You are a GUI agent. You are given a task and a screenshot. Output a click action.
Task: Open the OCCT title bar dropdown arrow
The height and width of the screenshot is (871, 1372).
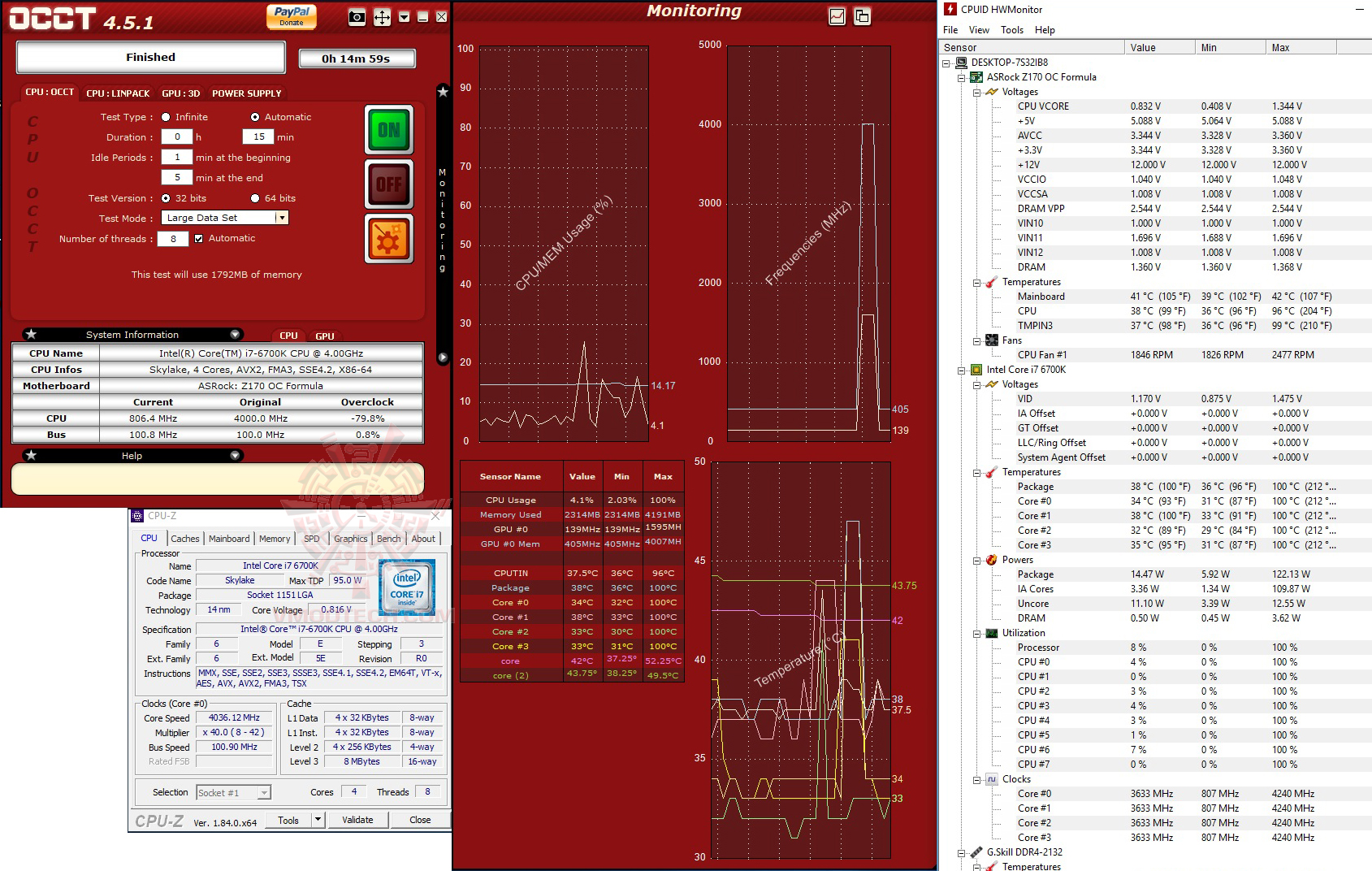pyautogui.click(x=405, y=17)
